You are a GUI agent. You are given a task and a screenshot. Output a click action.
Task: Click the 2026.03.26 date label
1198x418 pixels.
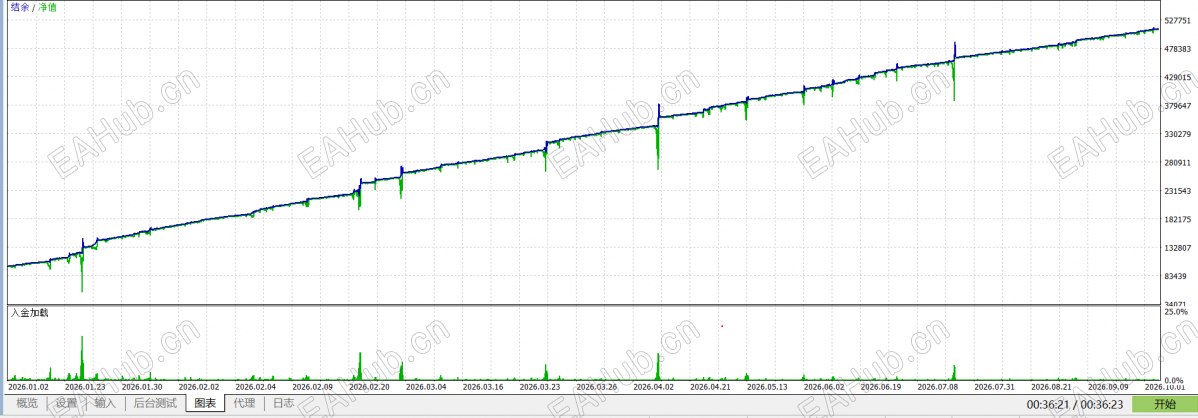(x=598, y=387)
